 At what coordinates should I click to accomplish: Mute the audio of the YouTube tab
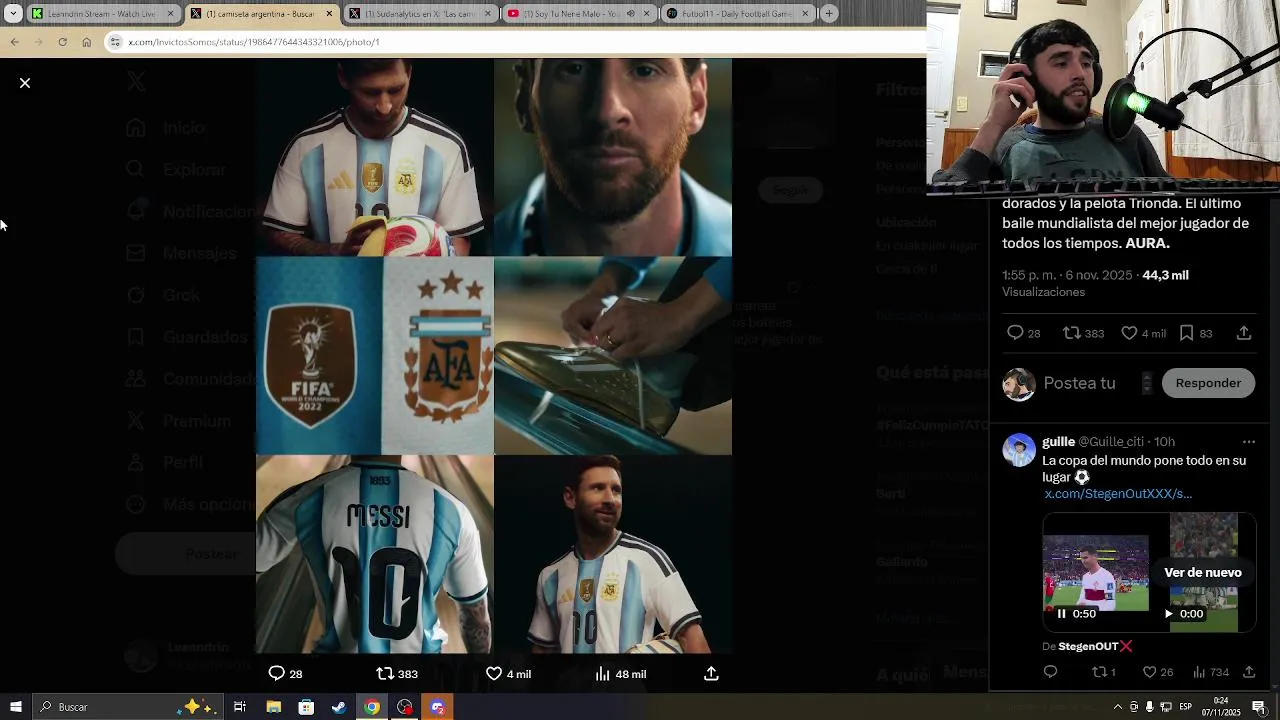click(631, 14)
